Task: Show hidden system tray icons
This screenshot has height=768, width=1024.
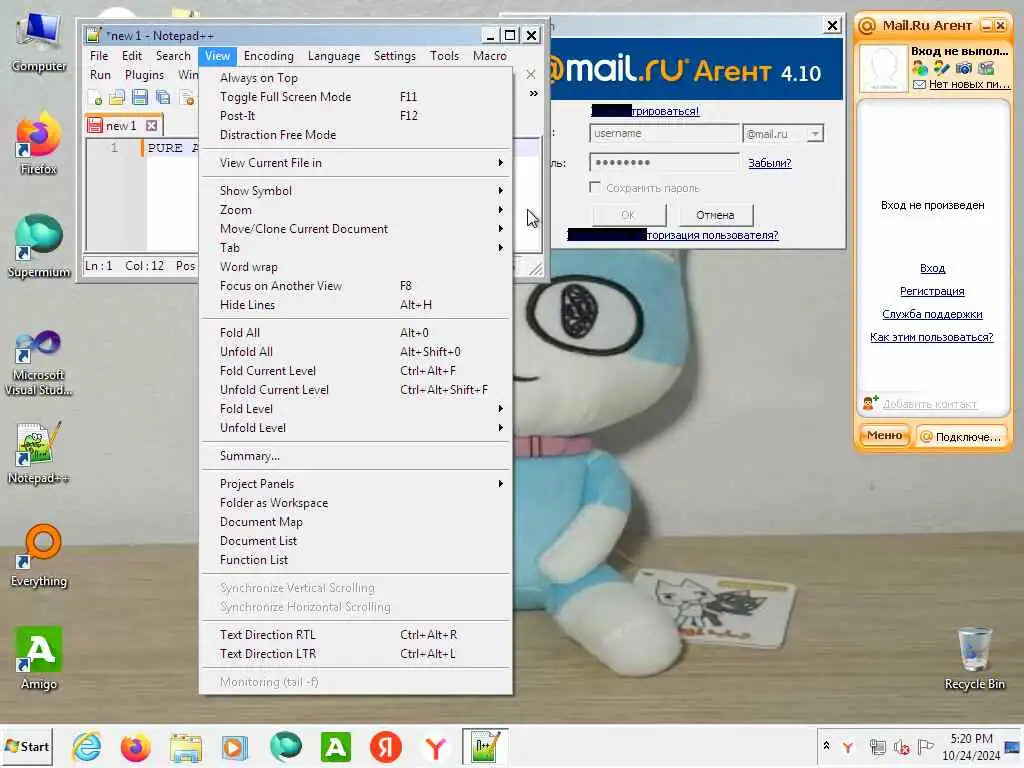Action: pyautogui.click(x=826, y=746)
